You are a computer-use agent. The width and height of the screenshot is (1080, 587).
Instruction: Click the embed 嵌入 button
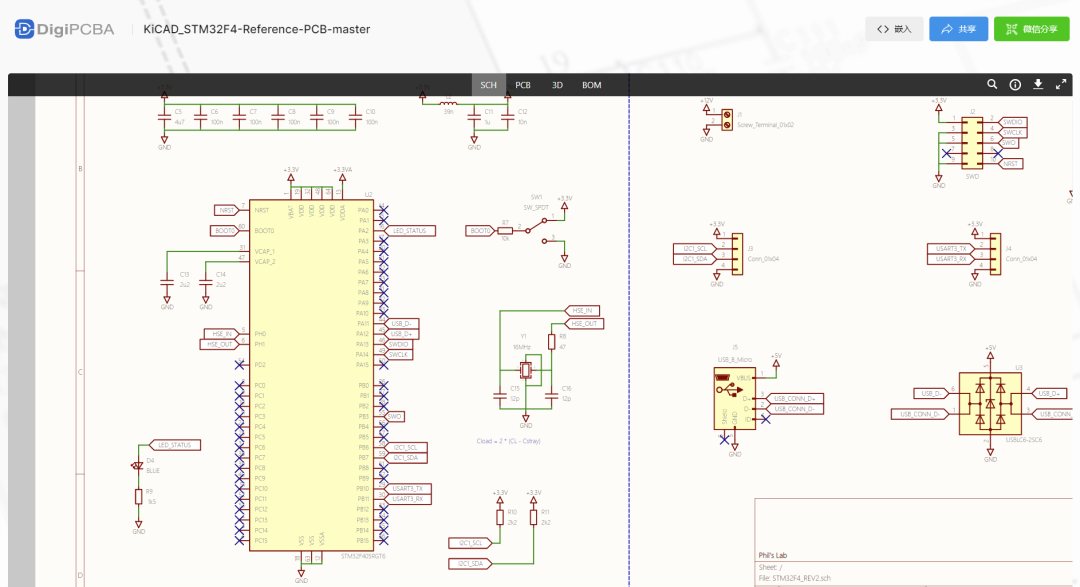(894, 29)
